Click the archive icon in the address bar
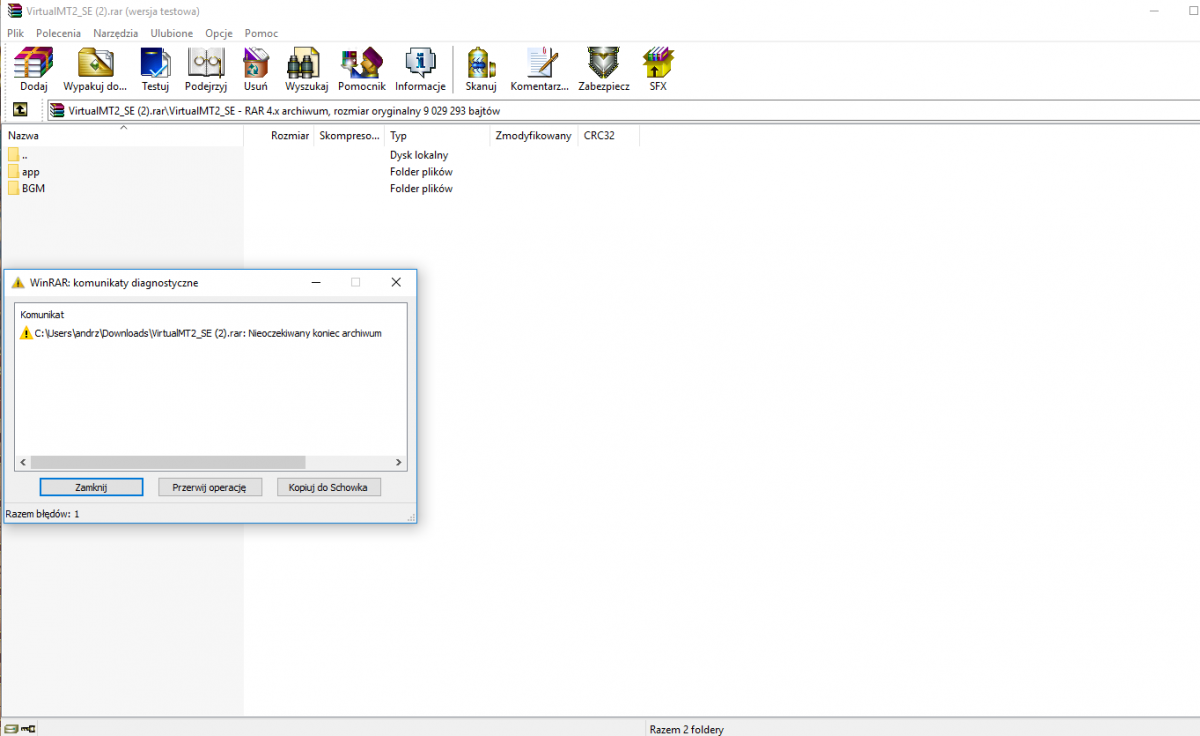The image size is (1200, 736). (x=59, y=110)
